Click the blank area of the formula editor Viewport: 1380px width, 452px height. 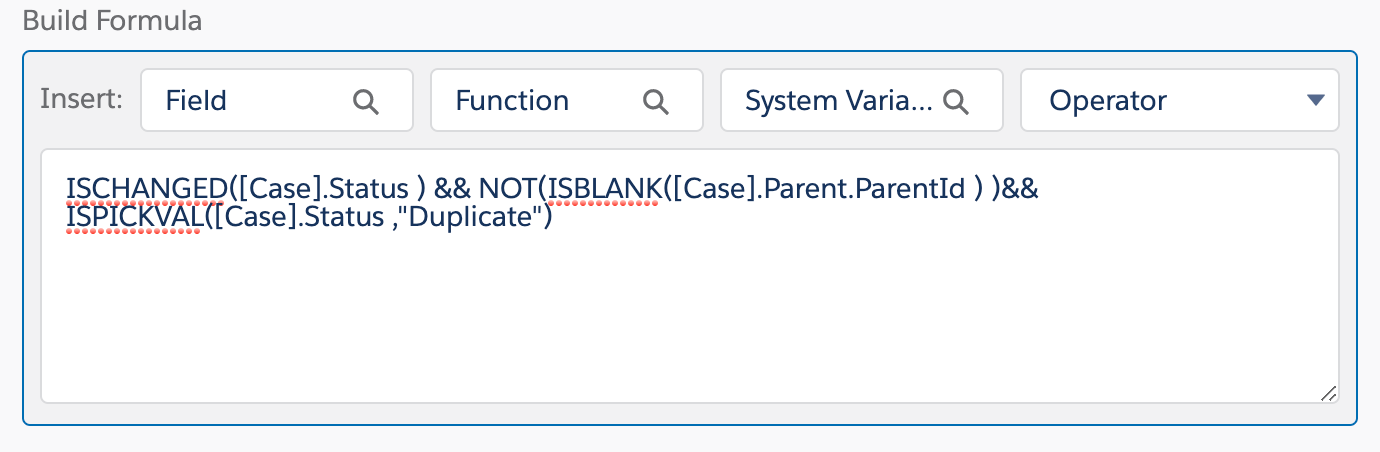(x=688, y=320)
